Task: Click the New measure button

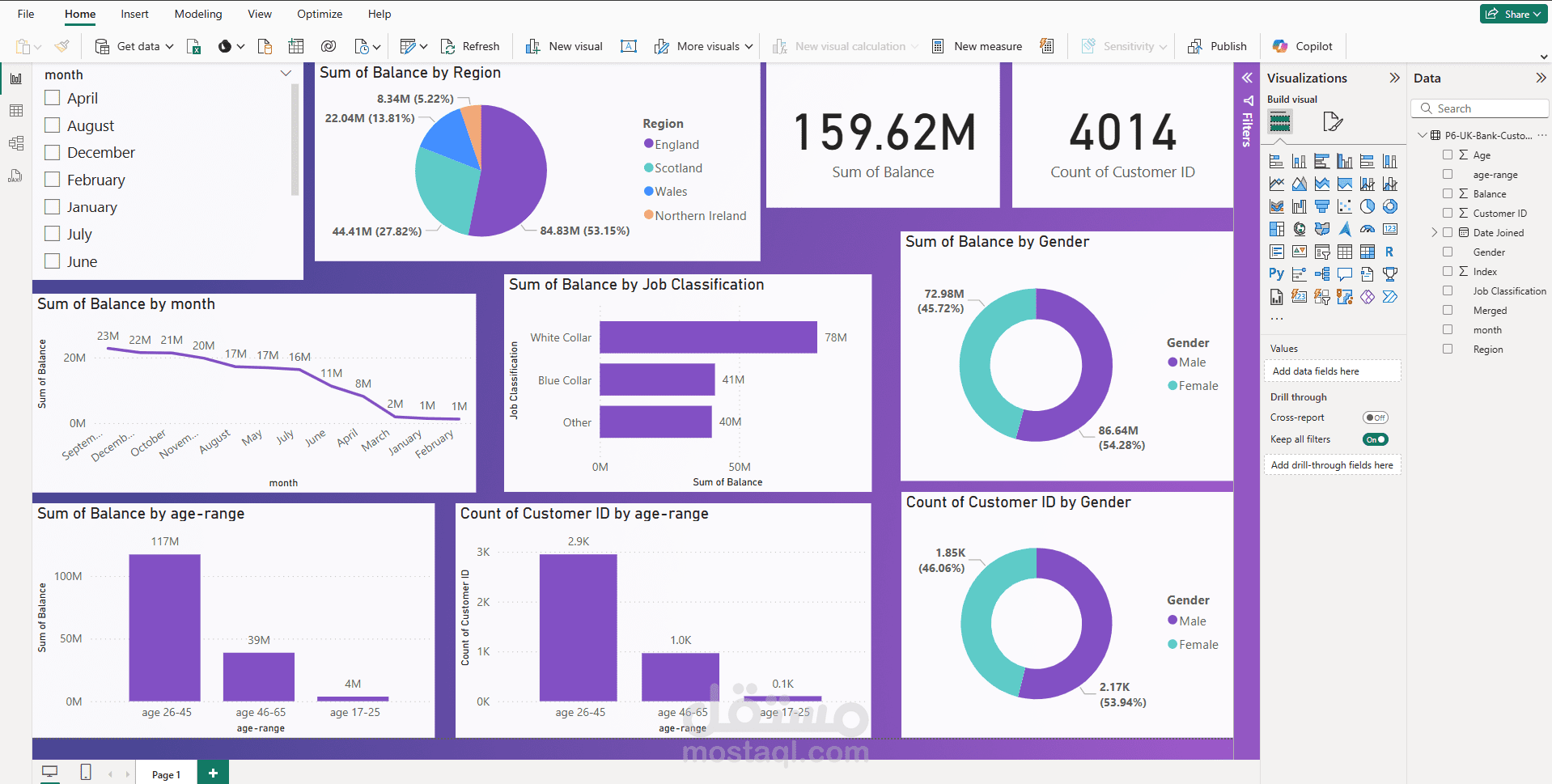Action: tap(977, 46)
